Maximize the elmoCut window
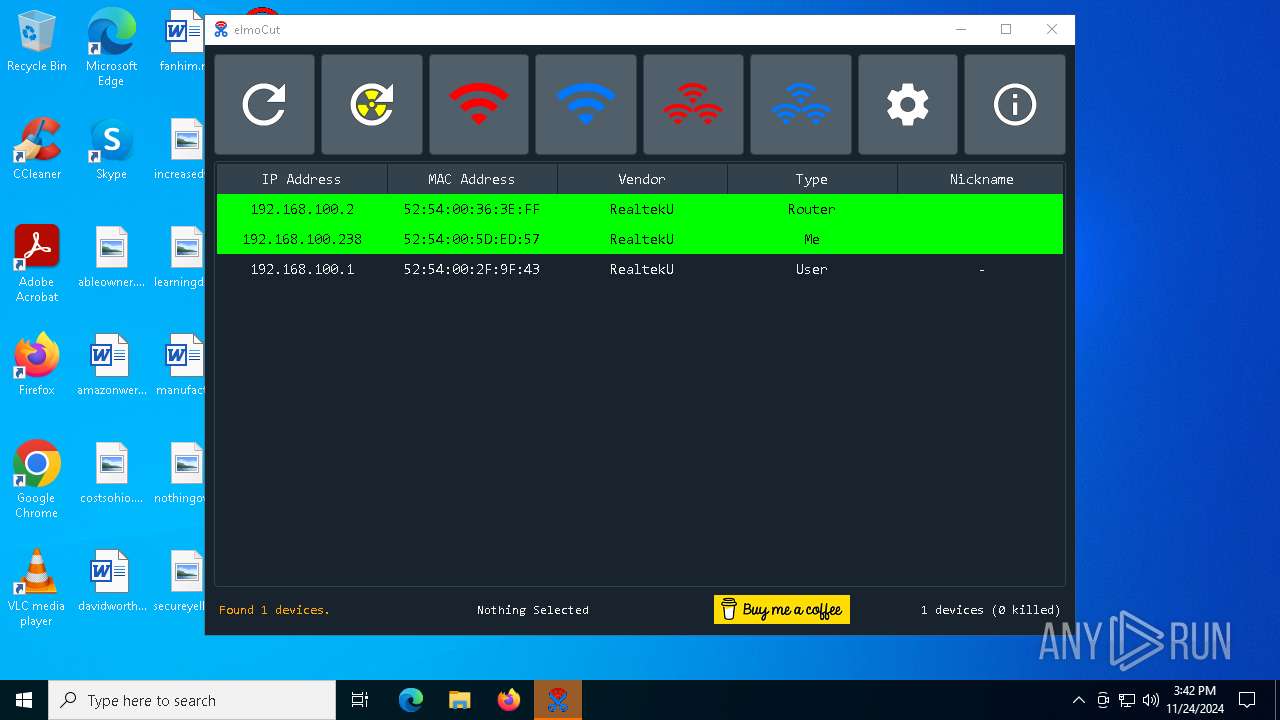This screenshot has width=1280, height=720. click(1006, 29)
